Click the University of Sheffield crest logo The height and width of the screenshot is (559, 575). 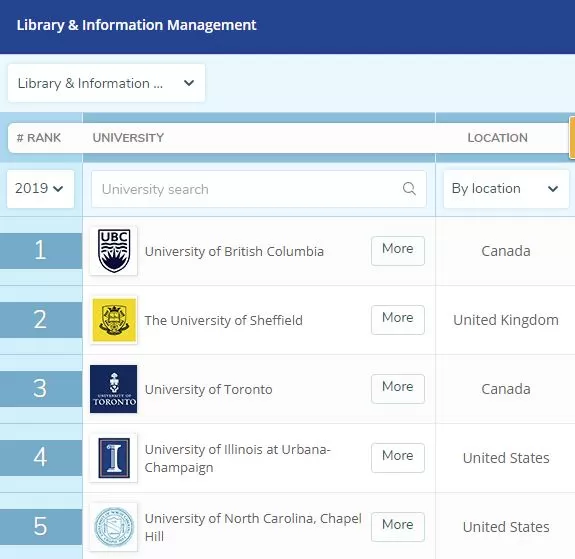(x=114, y=320)
